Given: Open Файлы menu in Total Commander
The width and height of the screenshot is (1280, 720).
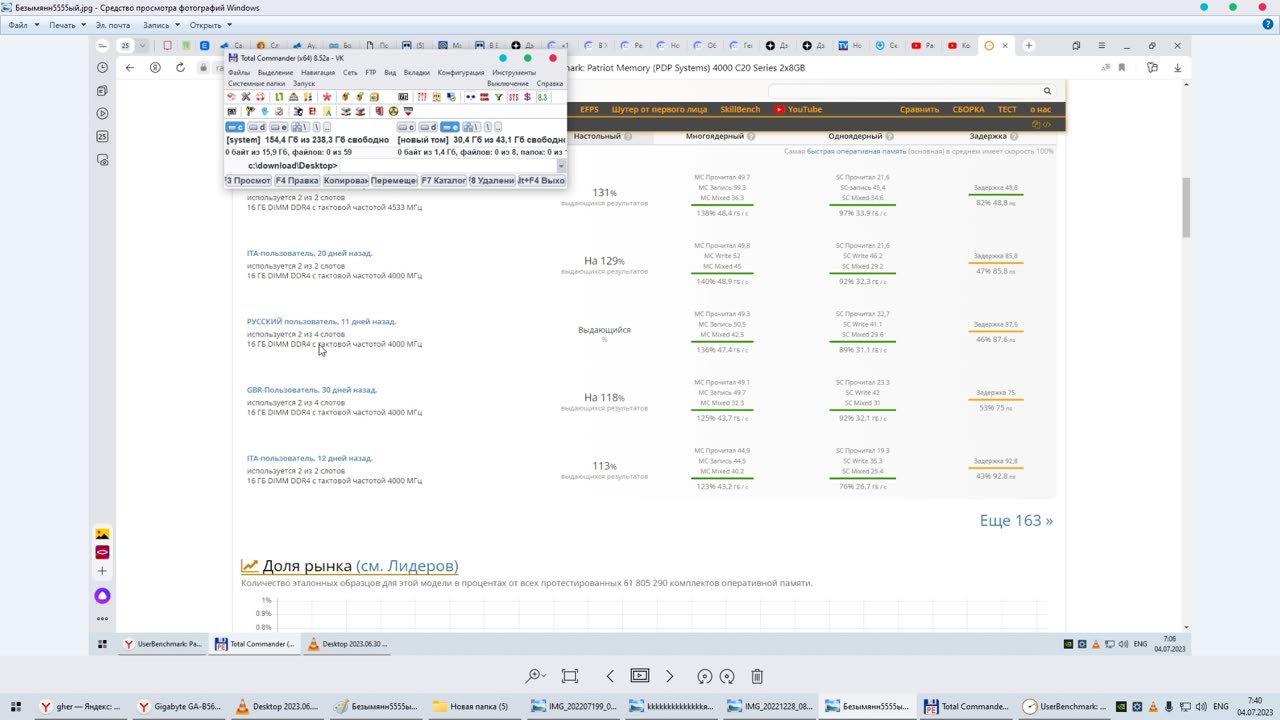Looking at the screenshot, I should pyautogui.click(x=239, y=73).
